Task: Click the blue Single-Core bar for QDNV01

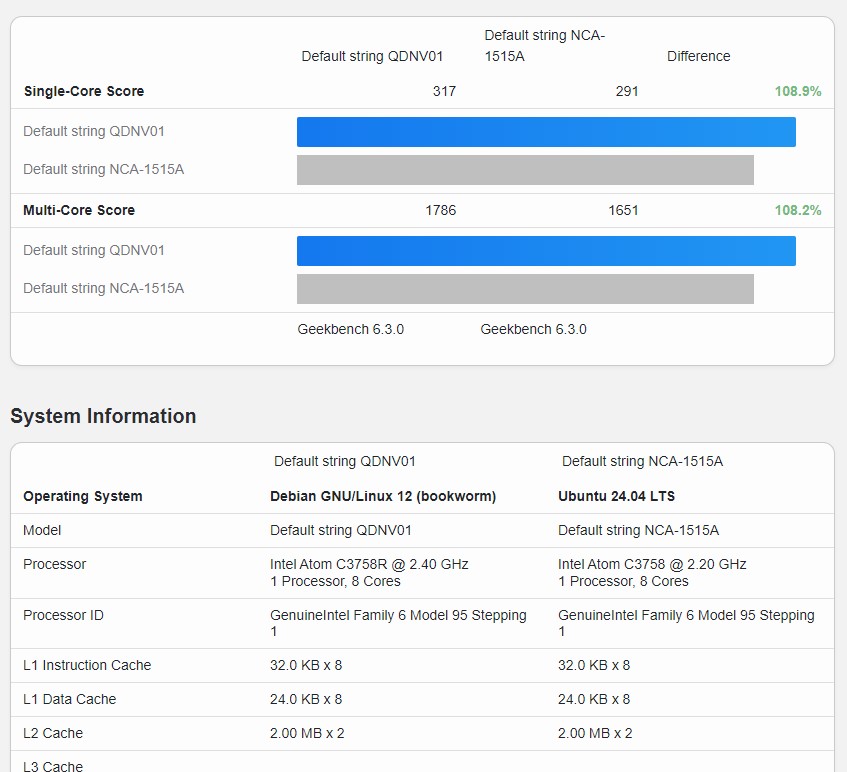Action: (x=546, y=132)
